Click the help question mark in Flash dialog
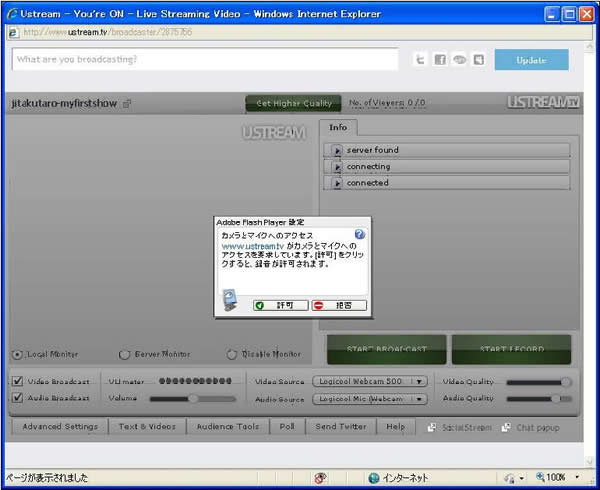This screenshot has width=600, height=490. [360, 234]
